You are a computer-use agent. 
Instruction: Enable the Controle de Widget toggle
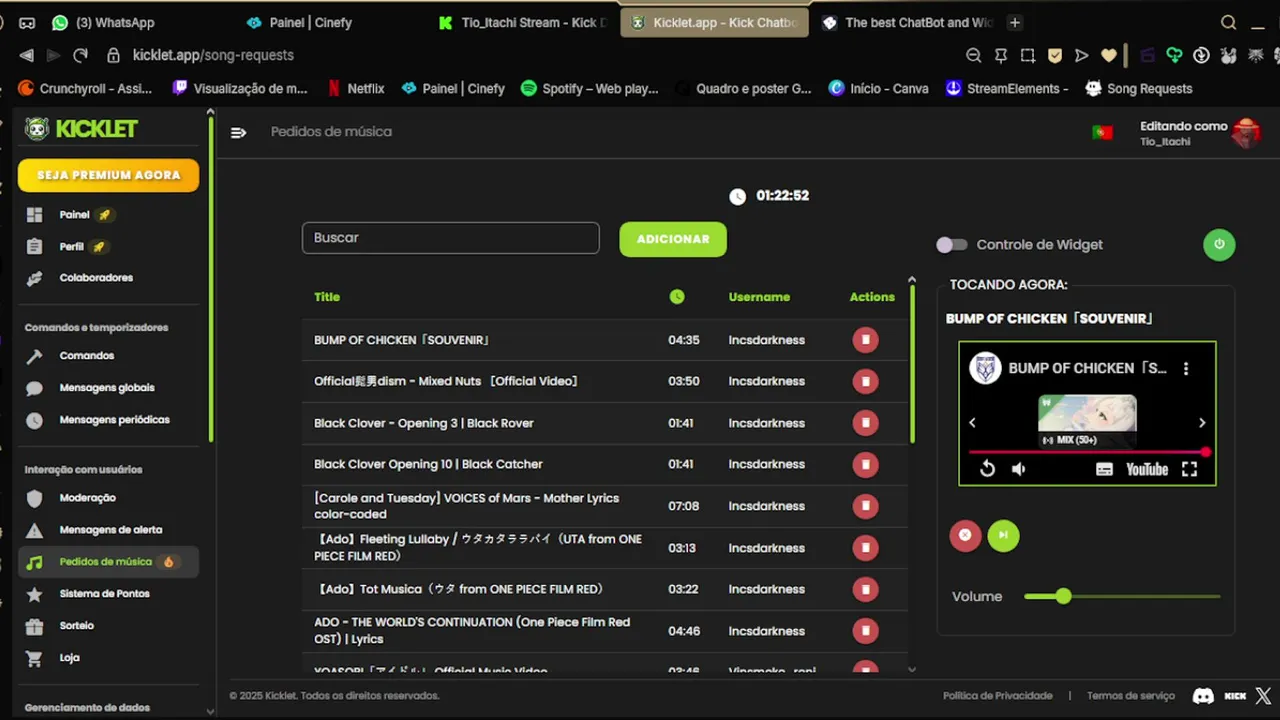(x=952, y=245)
